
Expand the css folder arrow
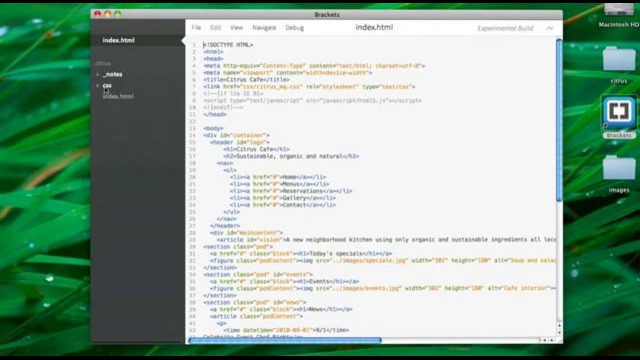point(98,85)
